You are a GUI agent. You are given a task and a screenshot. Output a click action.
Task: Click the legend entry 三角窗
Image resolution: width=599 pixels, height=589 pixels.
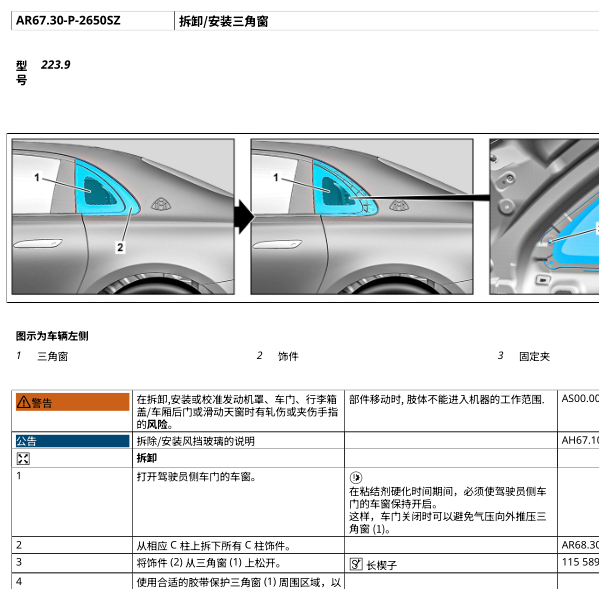pos(52,356)
